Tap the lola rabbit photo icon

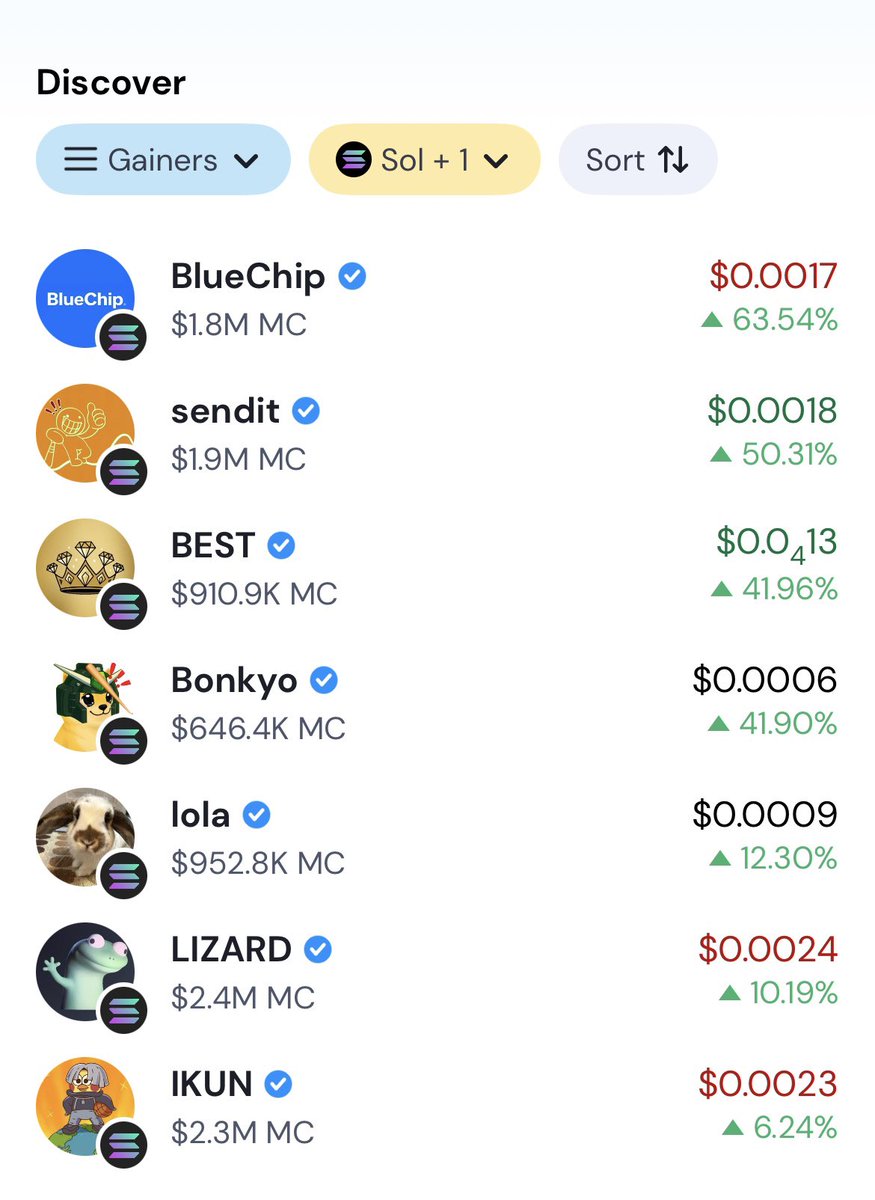[x=85, y=837]
